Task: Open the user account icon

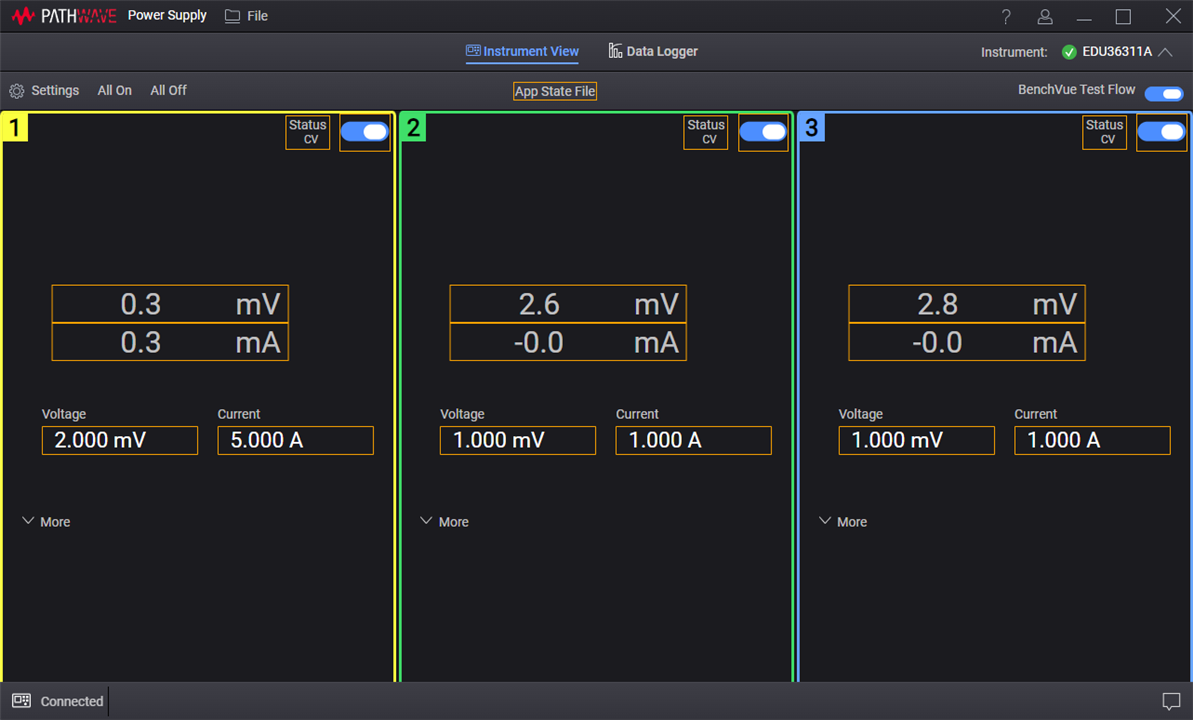Action: [x=1045, y=16]
